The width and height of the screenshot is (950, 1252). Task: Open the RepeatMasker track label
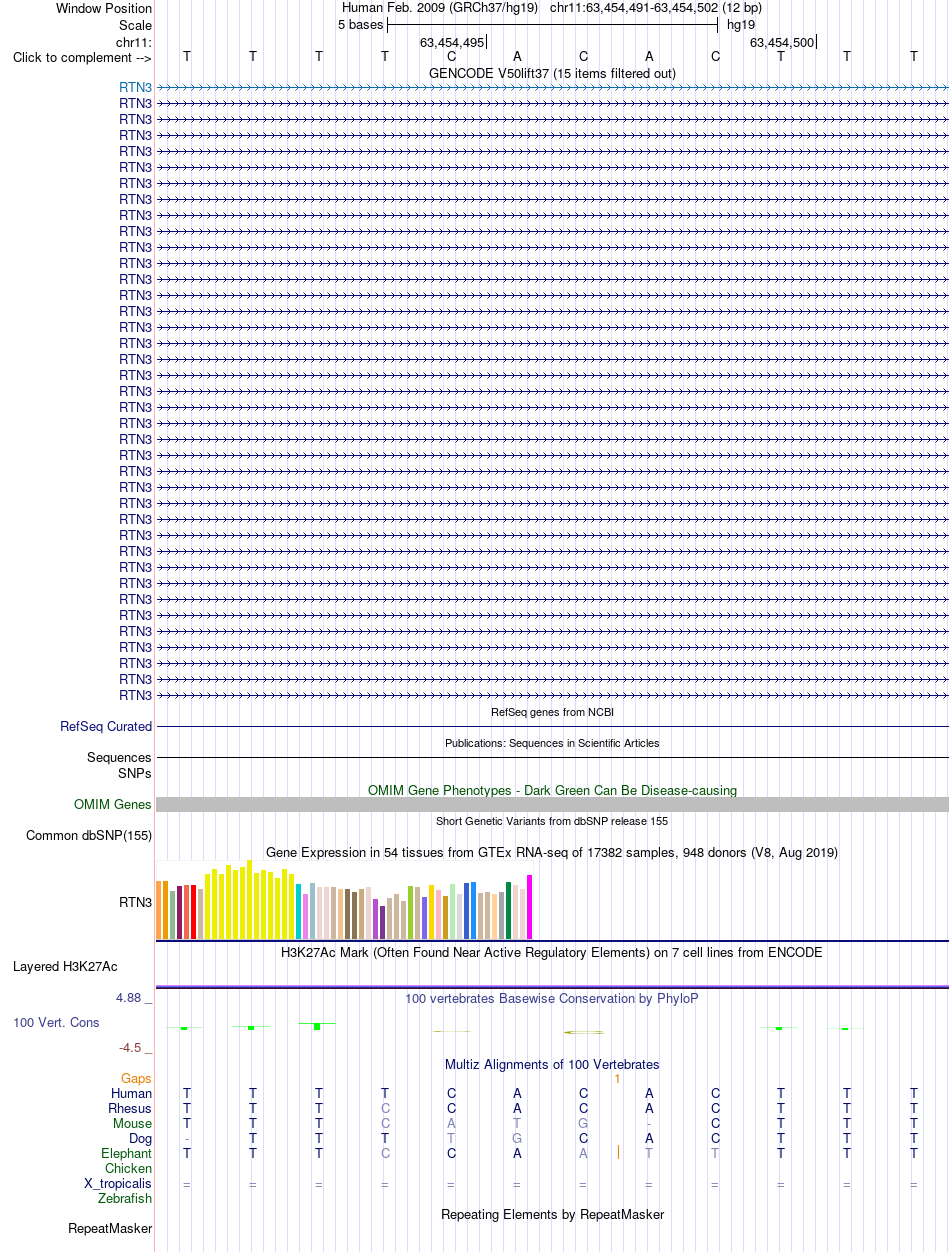pos(110,1228)
